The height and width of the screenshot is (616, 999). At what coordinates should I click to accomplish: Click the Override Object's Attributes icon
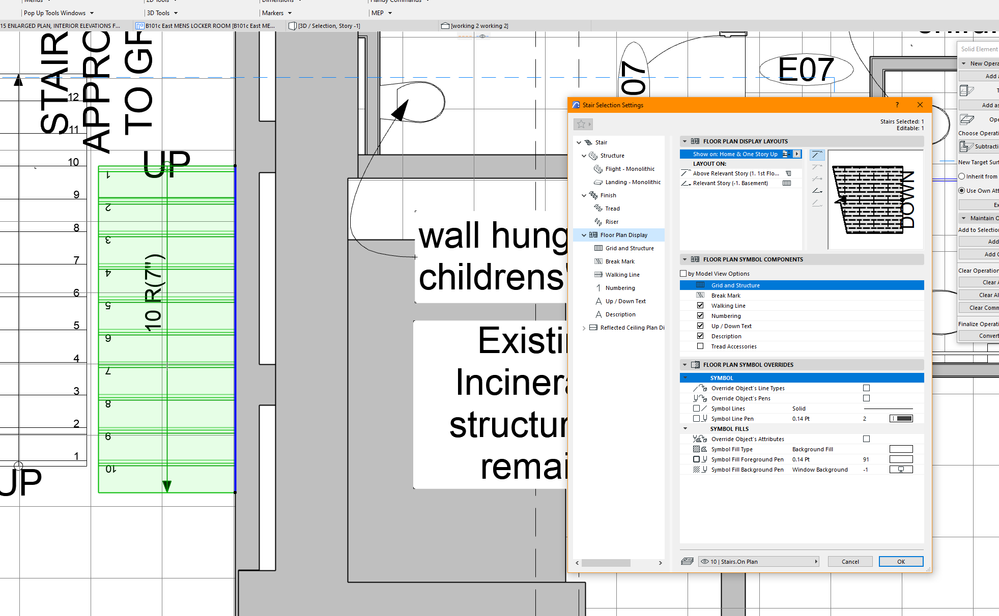pos(700,439)
